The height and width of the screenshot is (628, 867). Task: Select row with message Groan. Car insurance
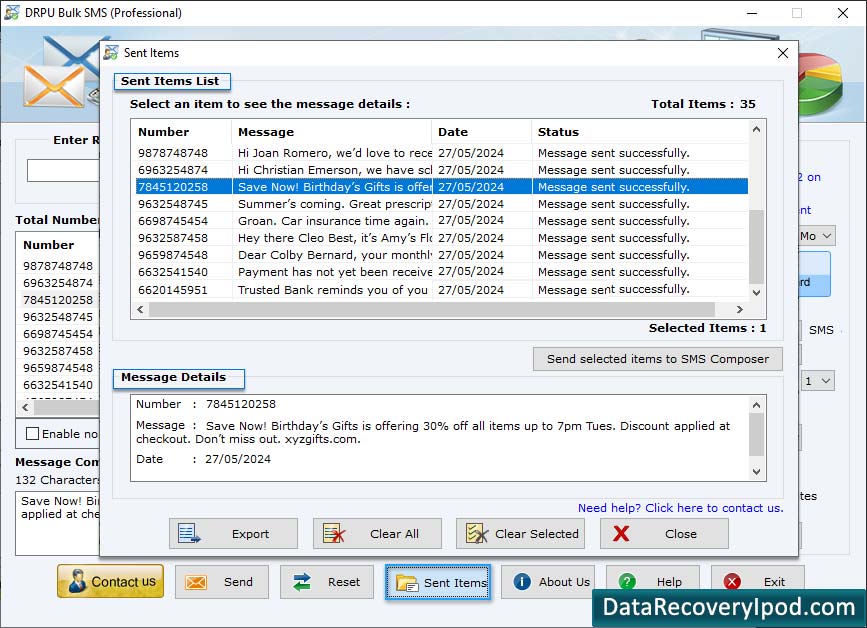pyautogui.click(x=442, y=221)
